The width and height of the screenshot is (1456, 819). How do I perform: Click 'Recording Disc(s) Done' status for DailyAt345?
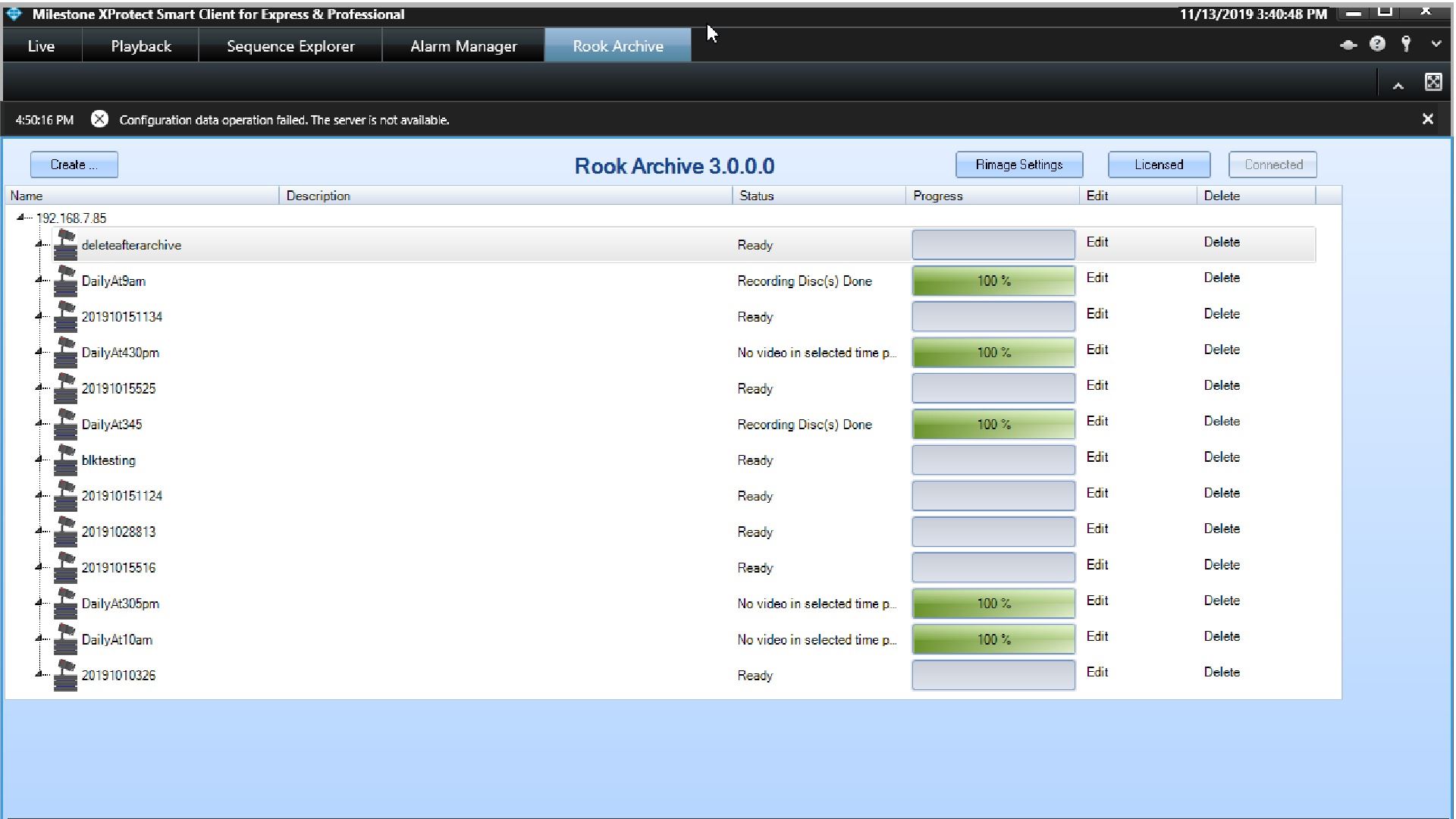click(x=805, y=425)
